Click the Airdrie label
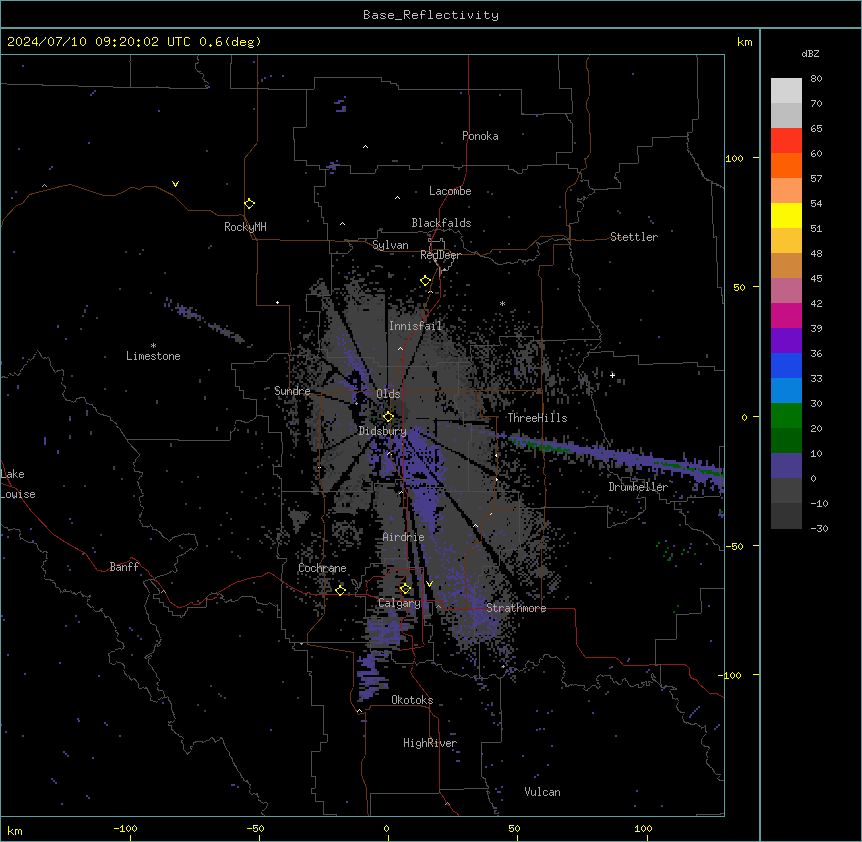 [x=404, y=537]
